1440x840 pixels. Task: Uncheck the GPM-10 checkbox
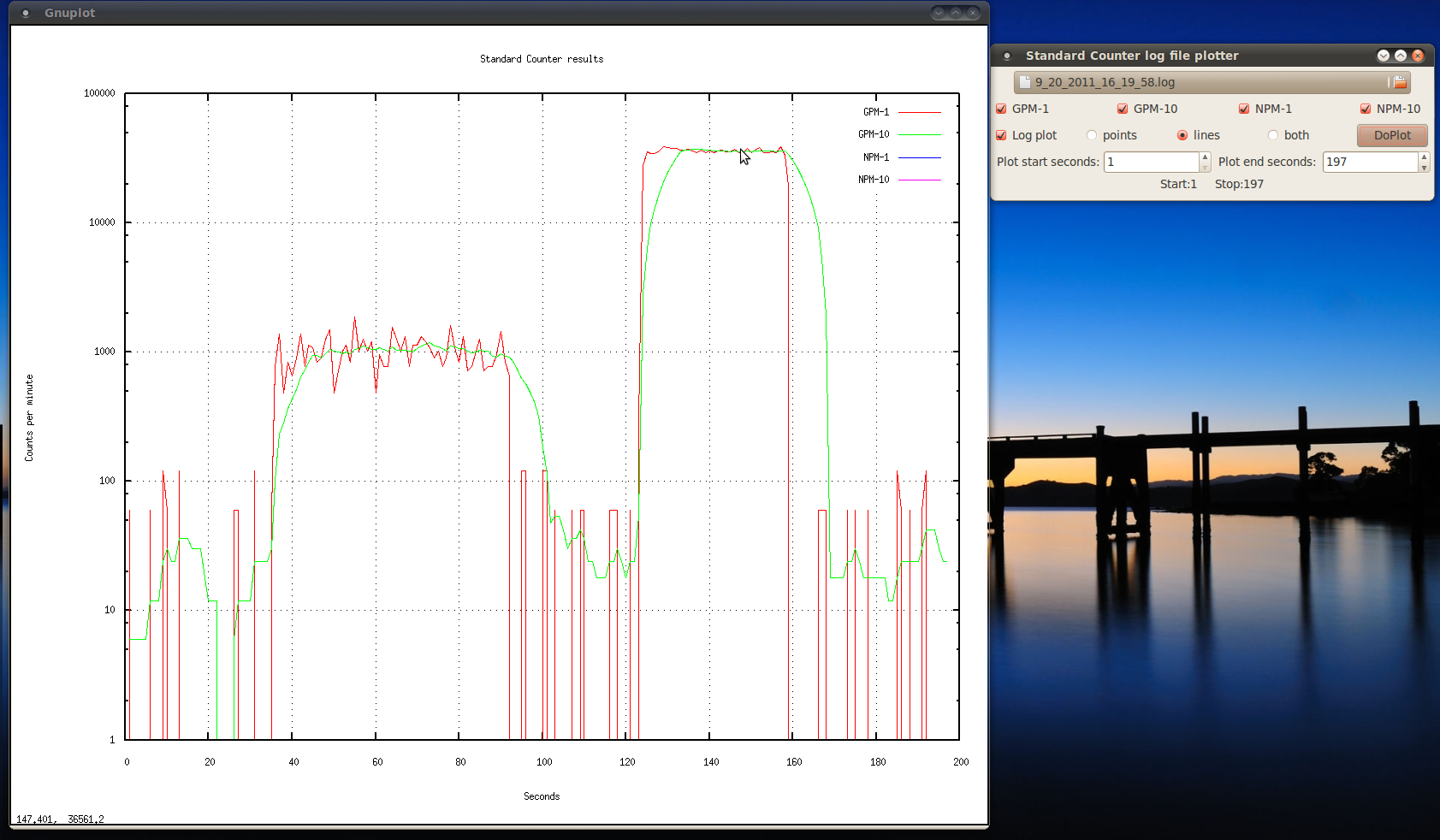(x=1123, y=109)
